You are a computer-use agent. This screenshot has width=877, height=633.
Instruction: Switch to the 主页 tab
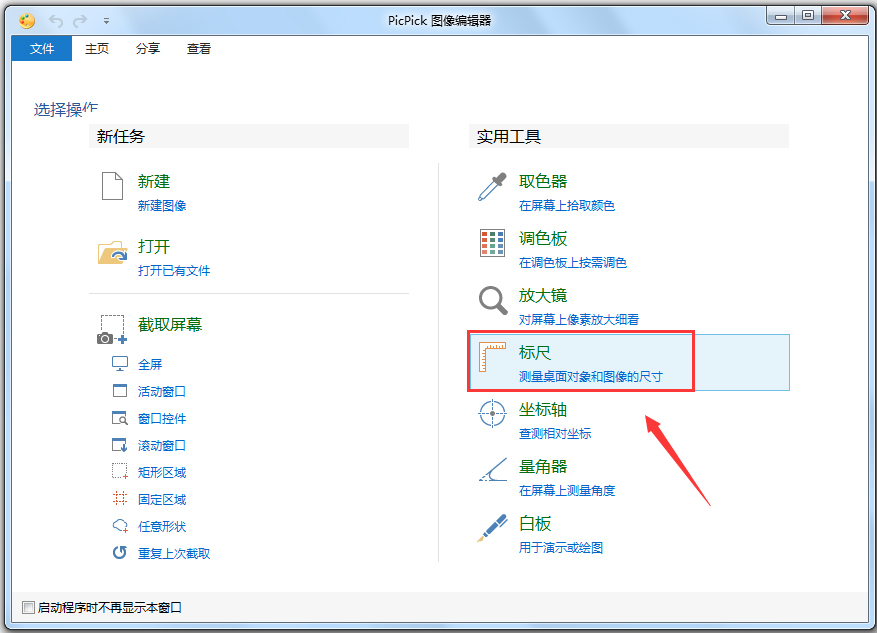tap(97, 49)
